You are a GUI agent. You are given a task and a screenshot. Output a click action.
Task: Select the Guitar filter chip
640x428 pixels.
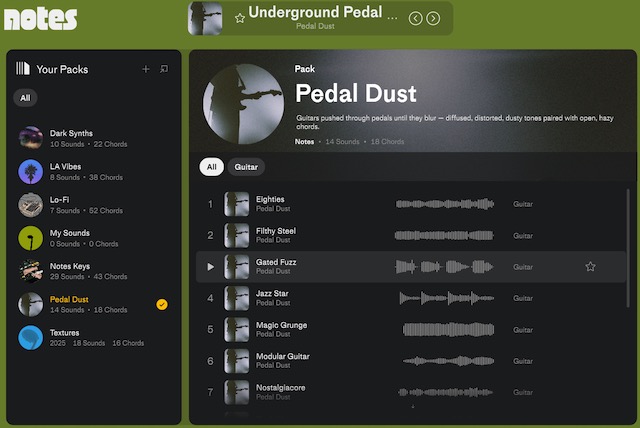[246, 167]
